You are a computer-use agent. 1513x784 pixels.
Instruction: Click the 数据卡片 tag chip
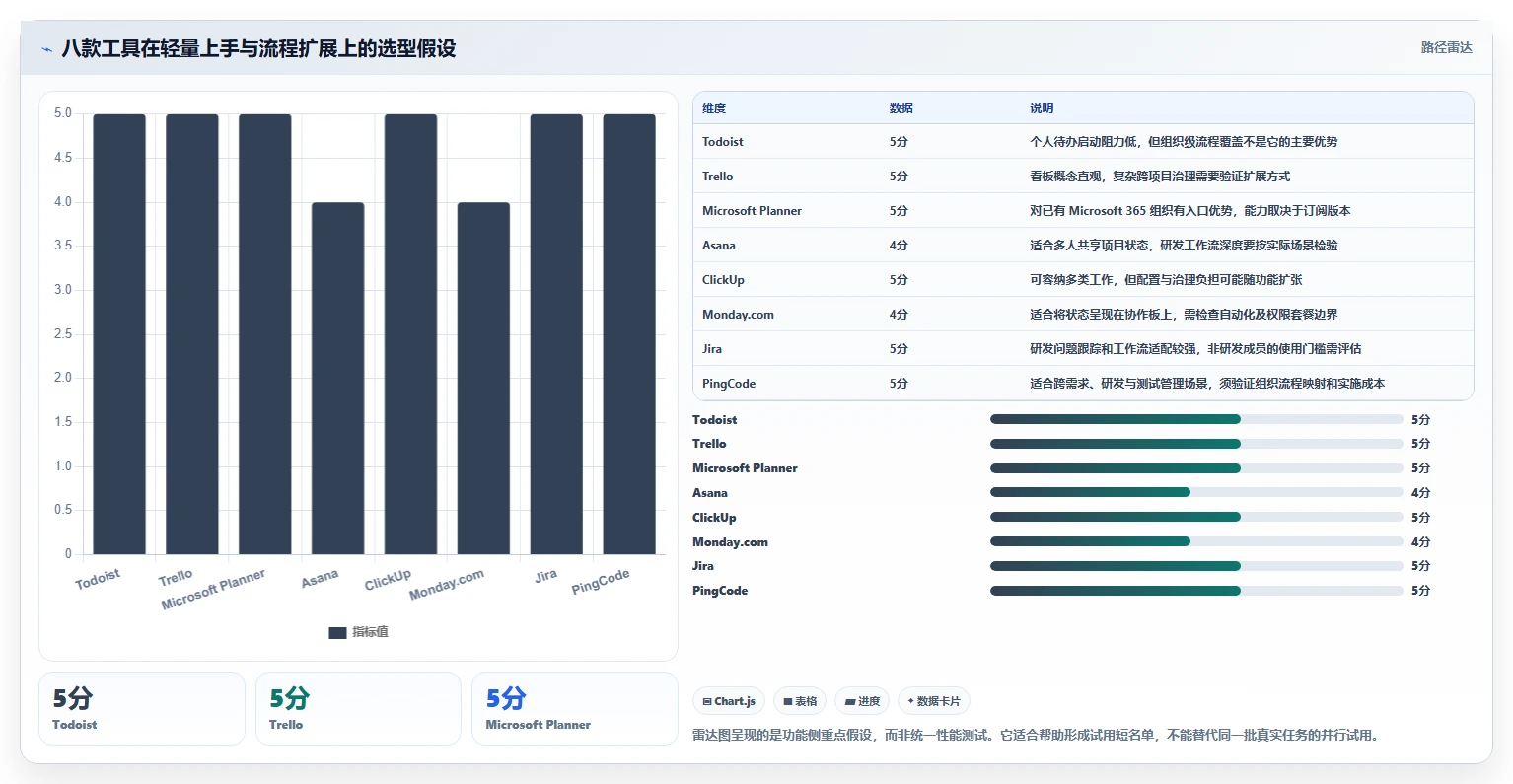(934, 701)
